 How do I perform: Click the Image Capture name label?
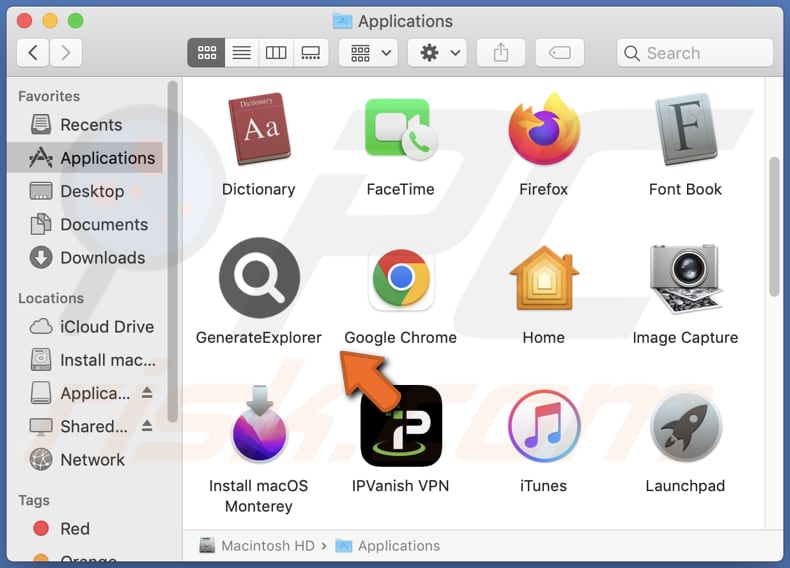(685, 337)
